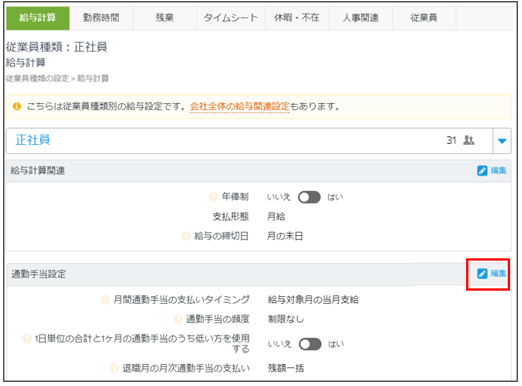The height and width of the screenshot is (386, 522).
Task: Click edit pencil icon in 給与計算関連 header
Action: [482, 171]
